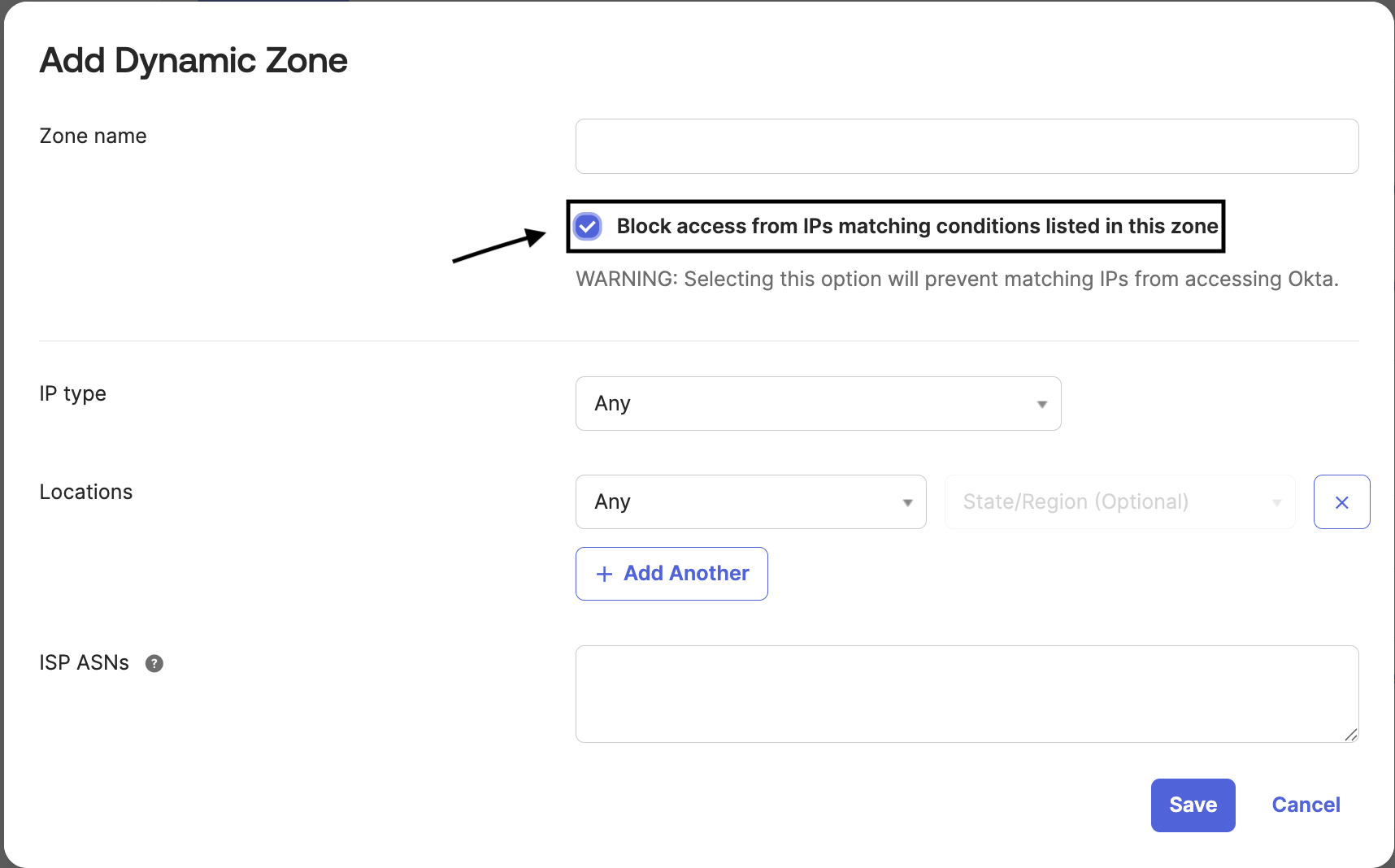Screen dimensions: 1395x868
Task: Click the Locations dropdown arrow
Action: (x=907, y=502)
